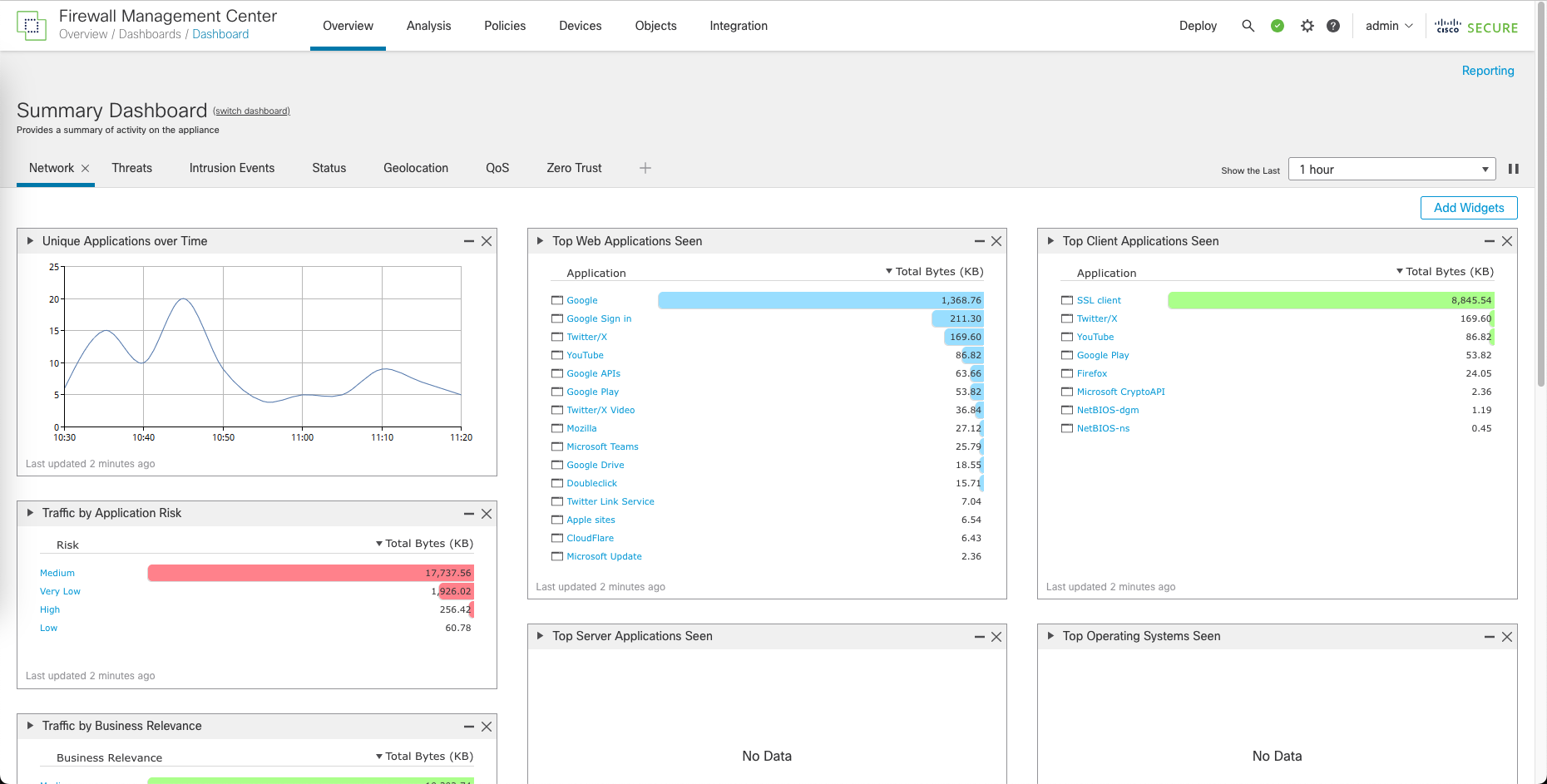1547x784 pixels.
Task: Click the red Medium risk traffic bar
Action: pyautogui.click(x=310, y=573)
